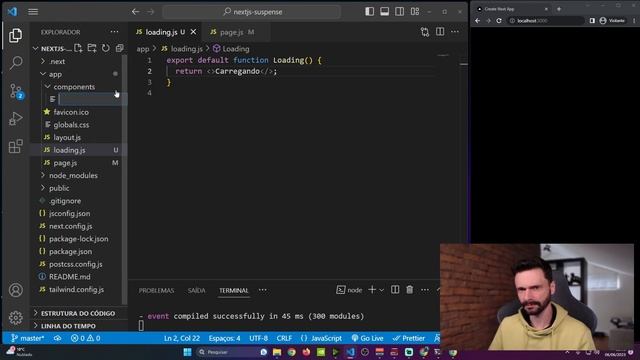Refresh the explorer file tree
Image resolution: width=640 pixels, height=360 pixels.
(x=106, y=48)
